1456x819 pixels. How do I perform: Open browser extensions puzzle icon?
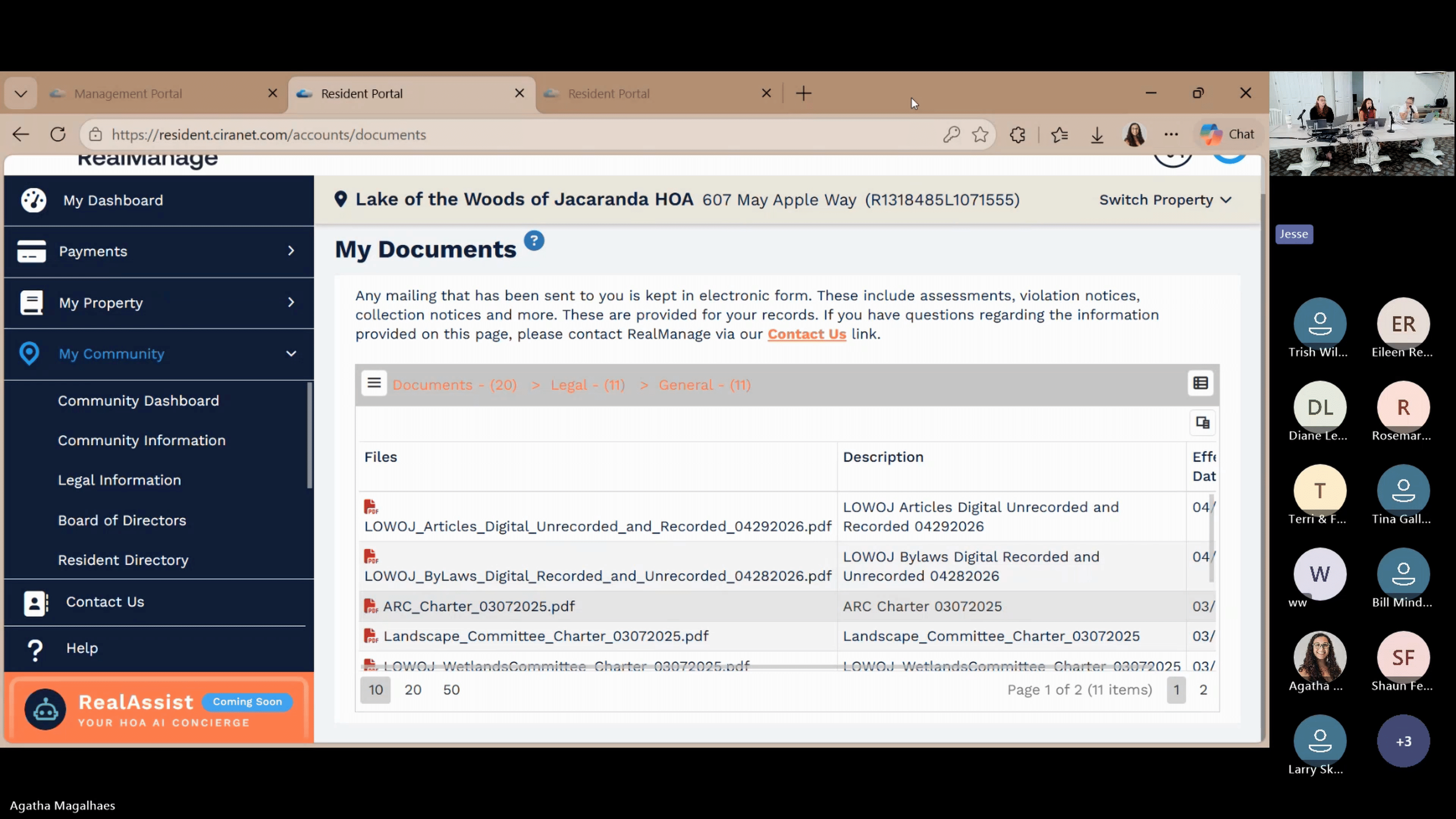coord(1017,135)
